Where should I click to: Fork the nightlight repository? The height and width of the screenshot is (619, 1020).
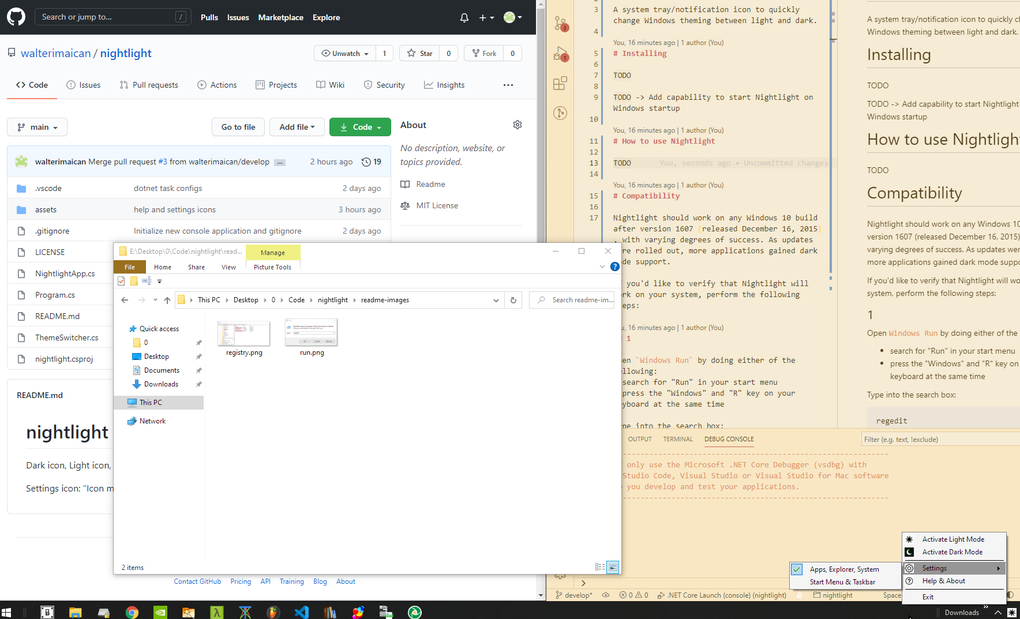483,53
